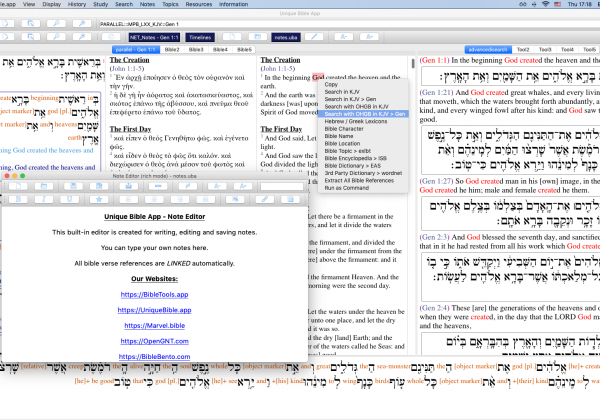This screenshot has width=600, height=420.
Task: Select Bible Location in context menu
Action: pos(363,143)
